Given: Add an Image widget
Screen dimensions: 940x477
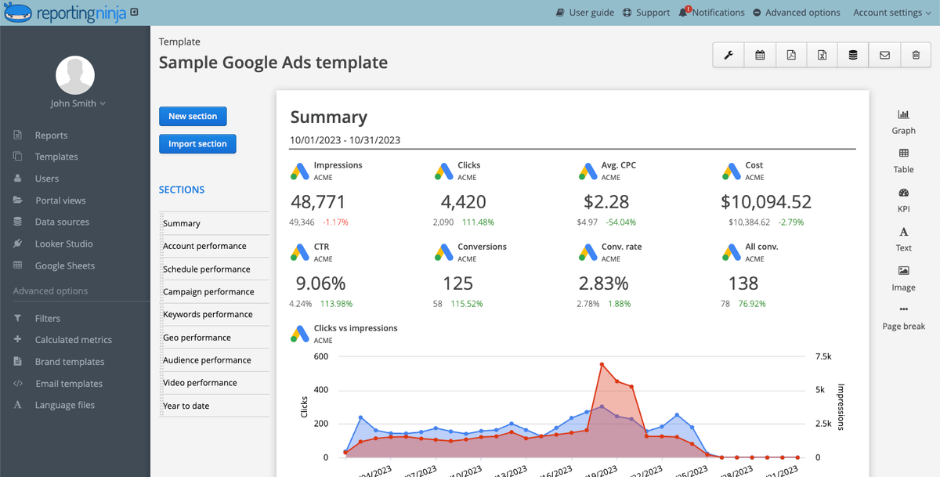Looking at the screenshot, I should coord(903,279).
